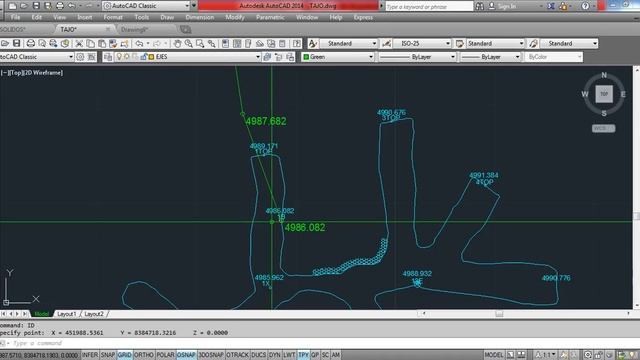Select the Zoom Realtime magnifier
Image resolution: width=640 pixels, height=360 pixels.
[x=189, y=43]
